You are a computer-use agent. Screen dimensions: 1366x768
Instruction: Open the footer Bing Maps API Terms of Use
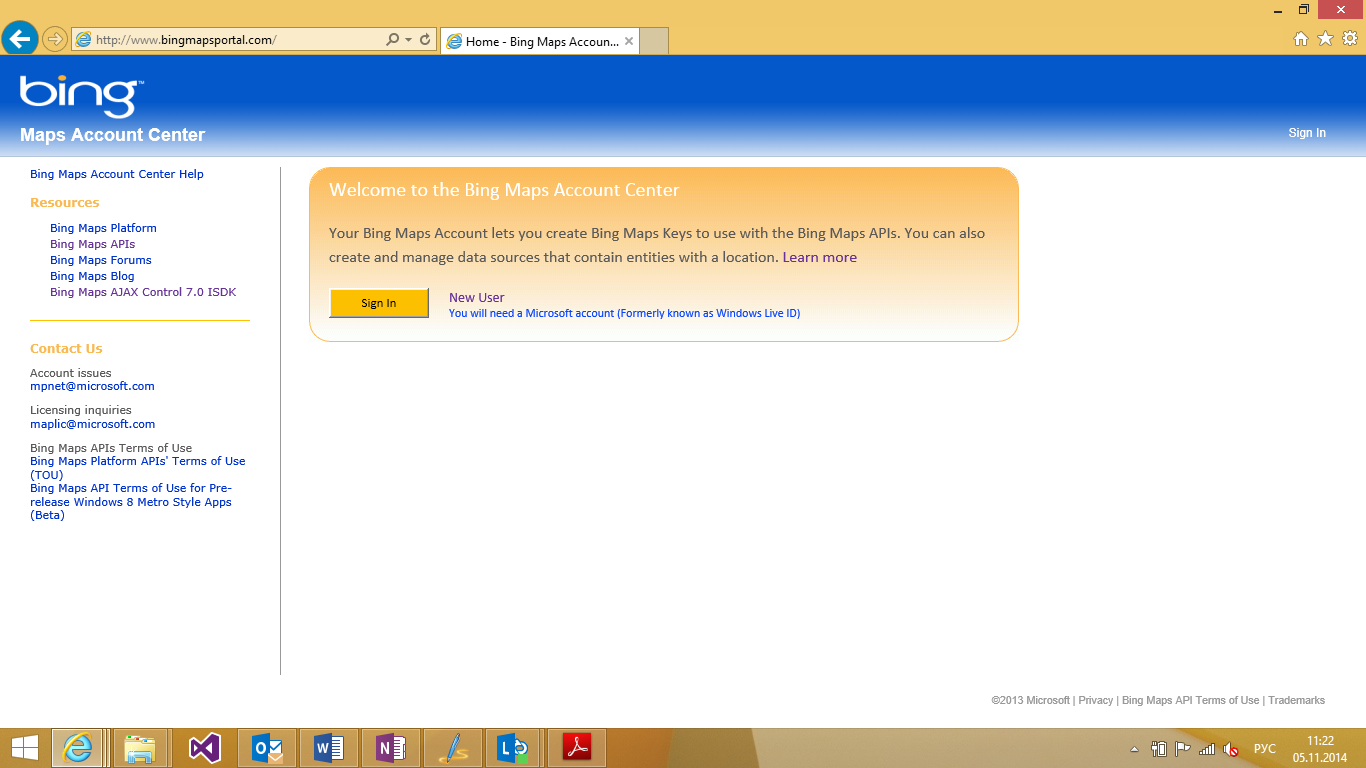pyautogui.click(x=1191, y=700)
